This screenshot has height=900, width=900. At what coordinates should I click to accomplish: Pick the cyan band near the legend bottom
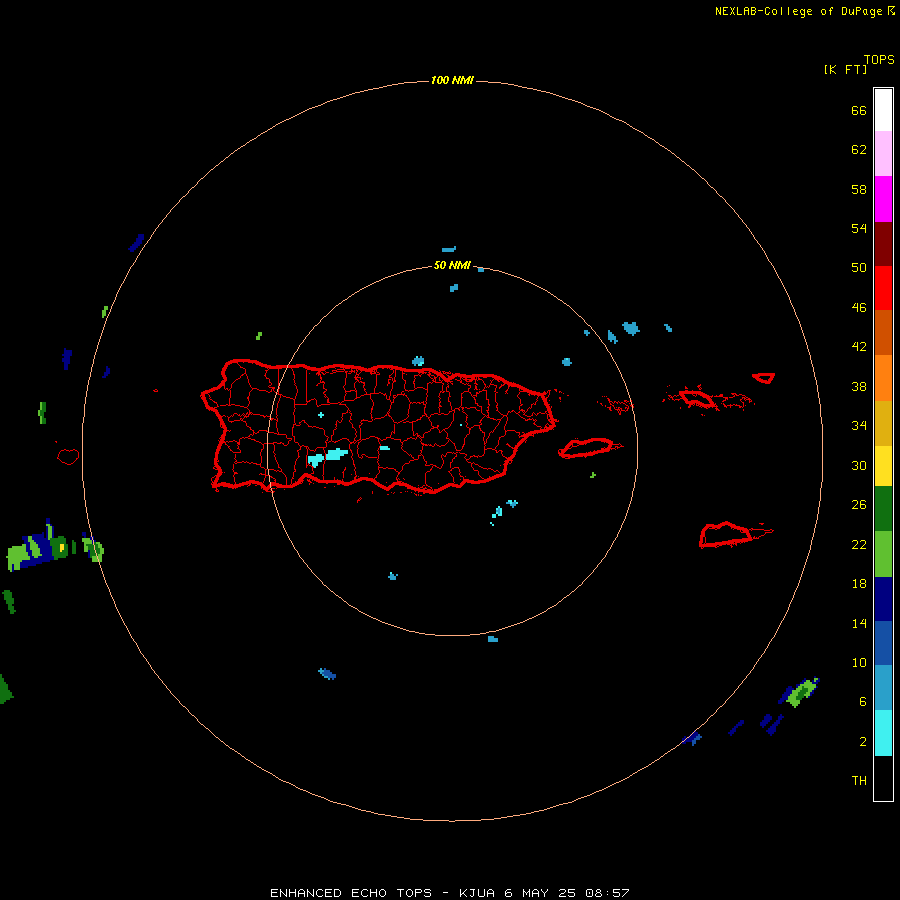click(883, 733)
